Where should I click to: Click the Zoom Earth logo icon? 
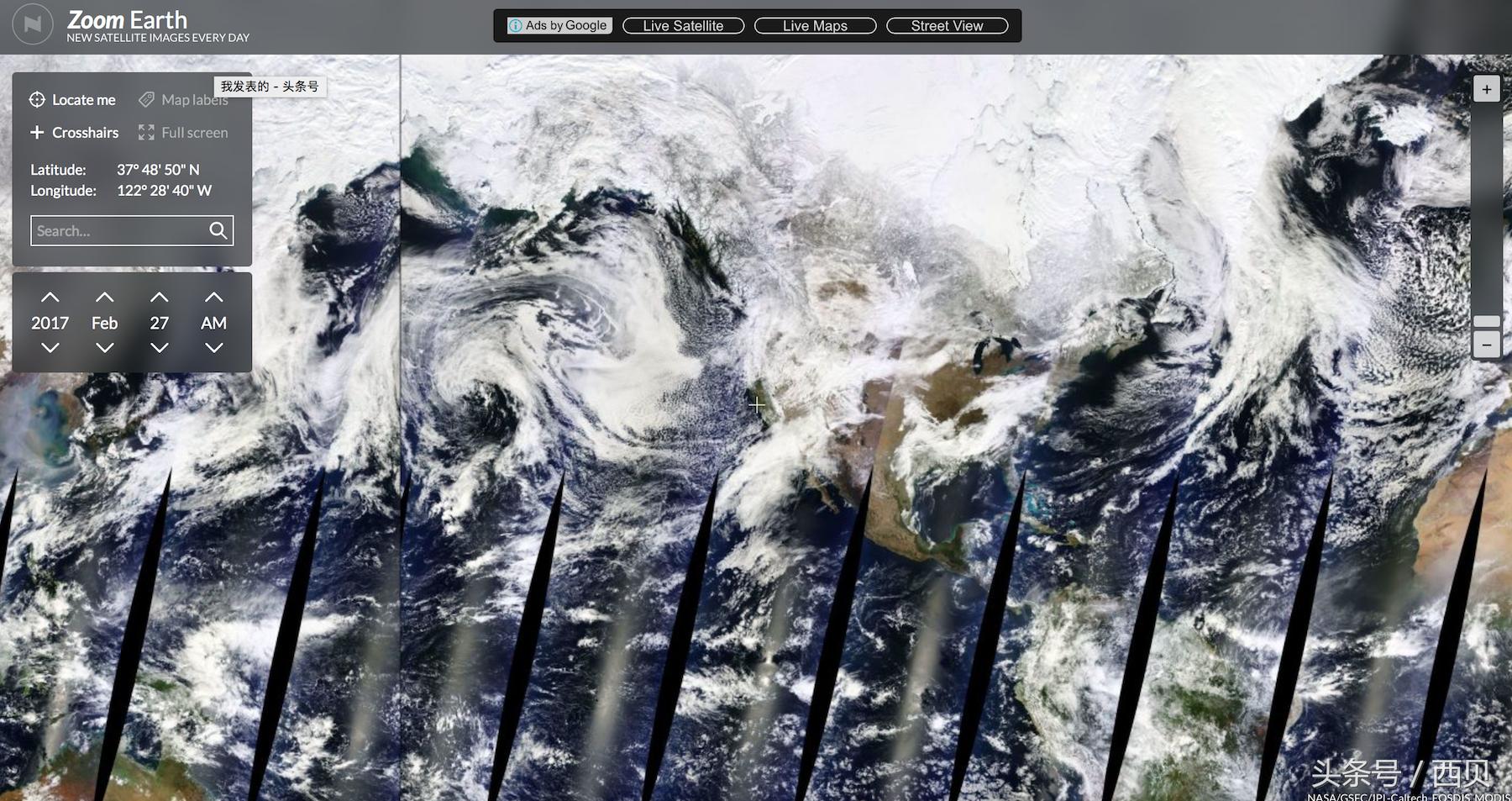[x=33, y=24]
